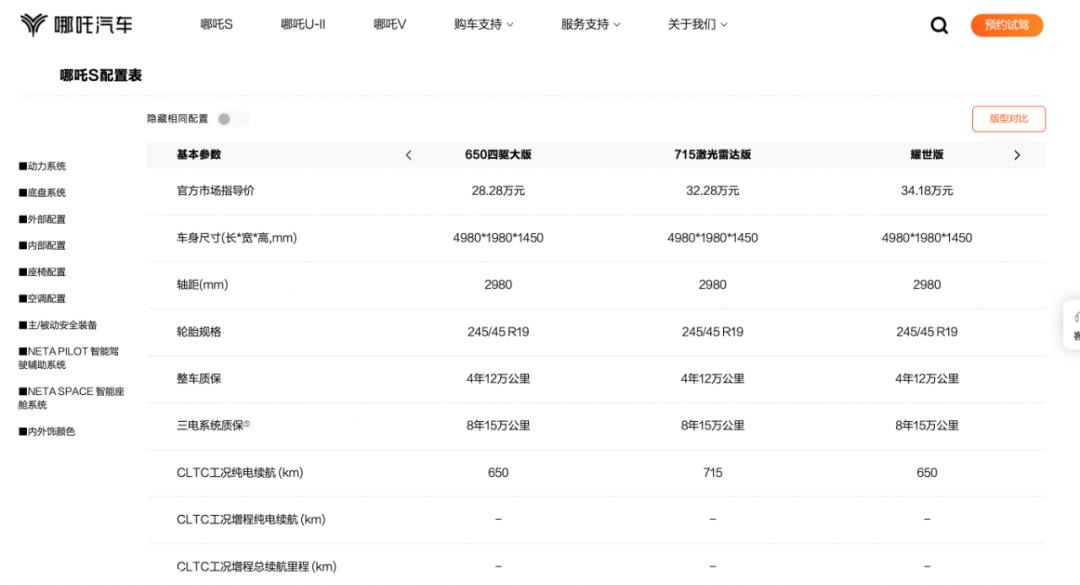Image resolution: width=1080 pixels, height=585 pixels.
Task: Show previous models with left arrow
Action: pos(408,155)
